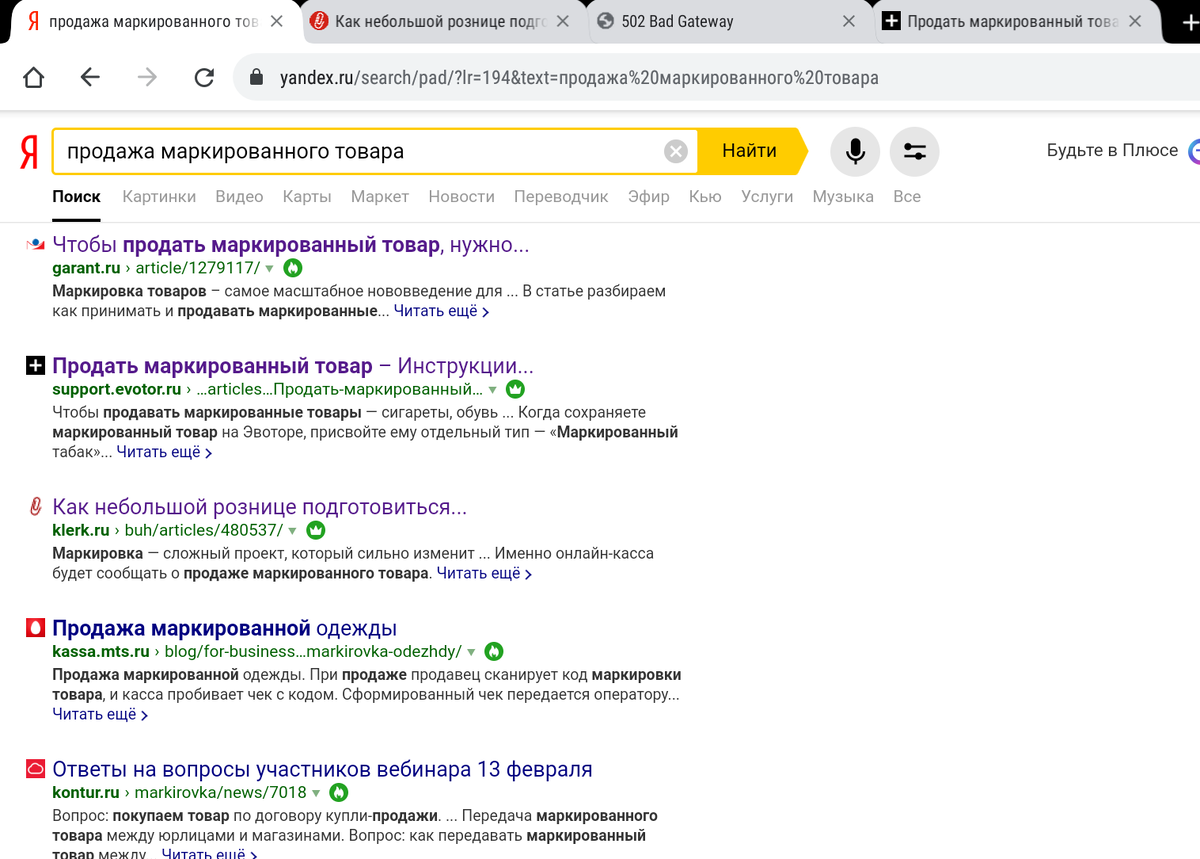Open result 'Ответы на вопросы участников вебинара'
Image resolution: width=1200 pixels, height=859 pixels.
pyautogui.click(x=322, y=769)
